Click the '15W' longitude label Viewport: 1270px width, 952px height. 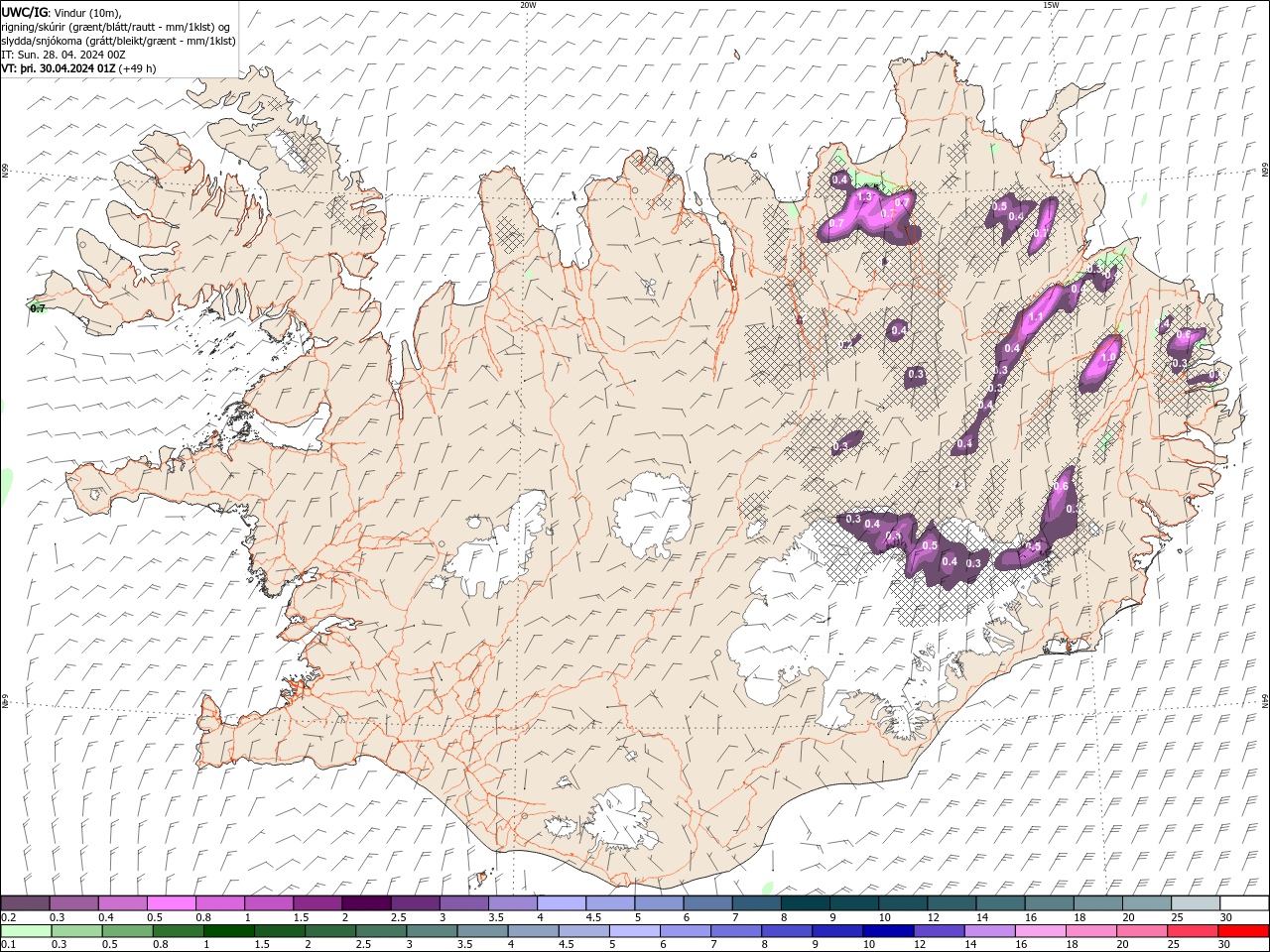(1051, 5)
